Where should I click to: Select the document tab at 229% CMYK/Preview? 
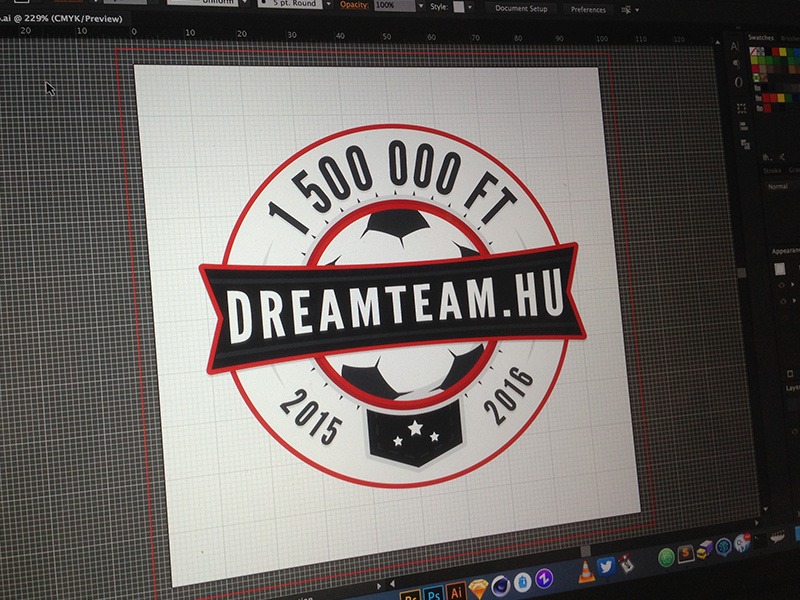64,18
